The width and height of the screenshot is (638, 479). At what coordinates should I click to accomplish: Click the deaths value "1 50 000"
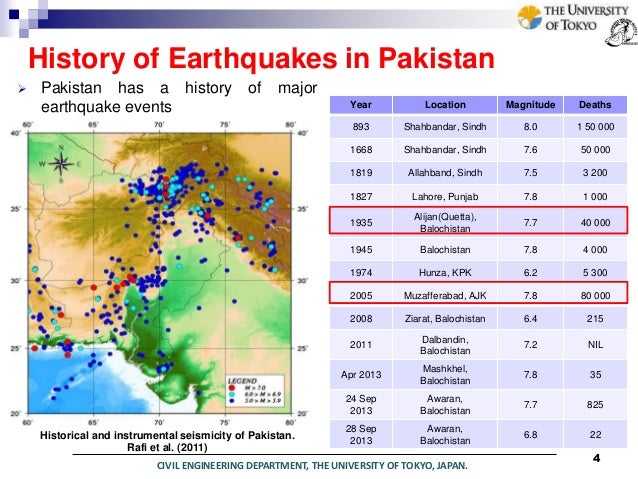tap(595, 127)
